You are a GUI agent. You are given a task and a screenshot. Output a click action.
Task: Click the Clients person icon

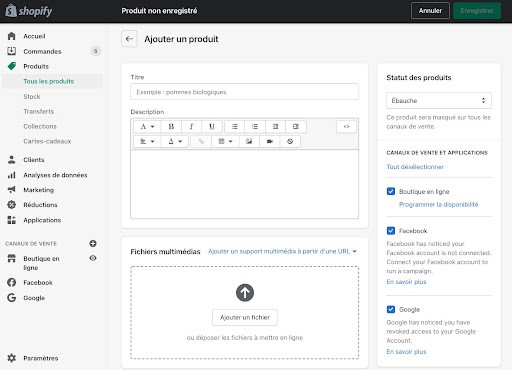tap(12, 160)
